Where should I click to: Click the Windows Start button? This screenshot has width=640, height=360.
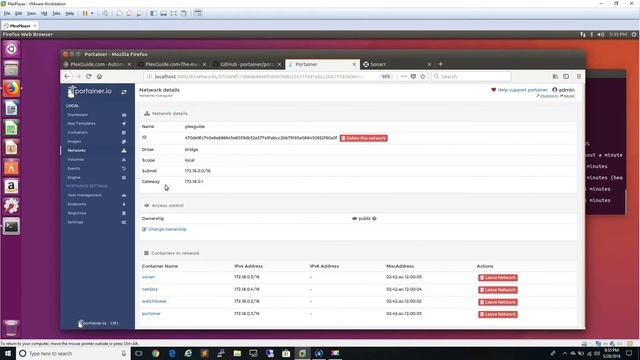pyautogui.click(x=8, y=353)
